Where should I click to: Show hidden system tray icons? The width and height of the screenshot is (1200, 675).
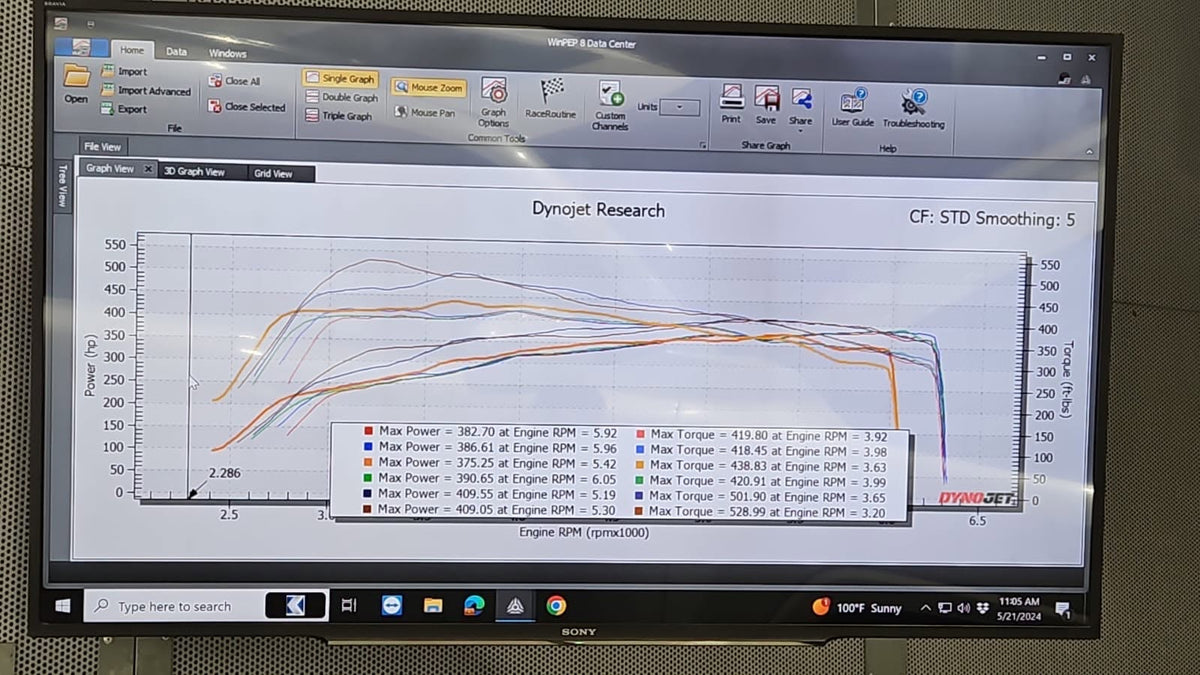(x=925, y=608)
